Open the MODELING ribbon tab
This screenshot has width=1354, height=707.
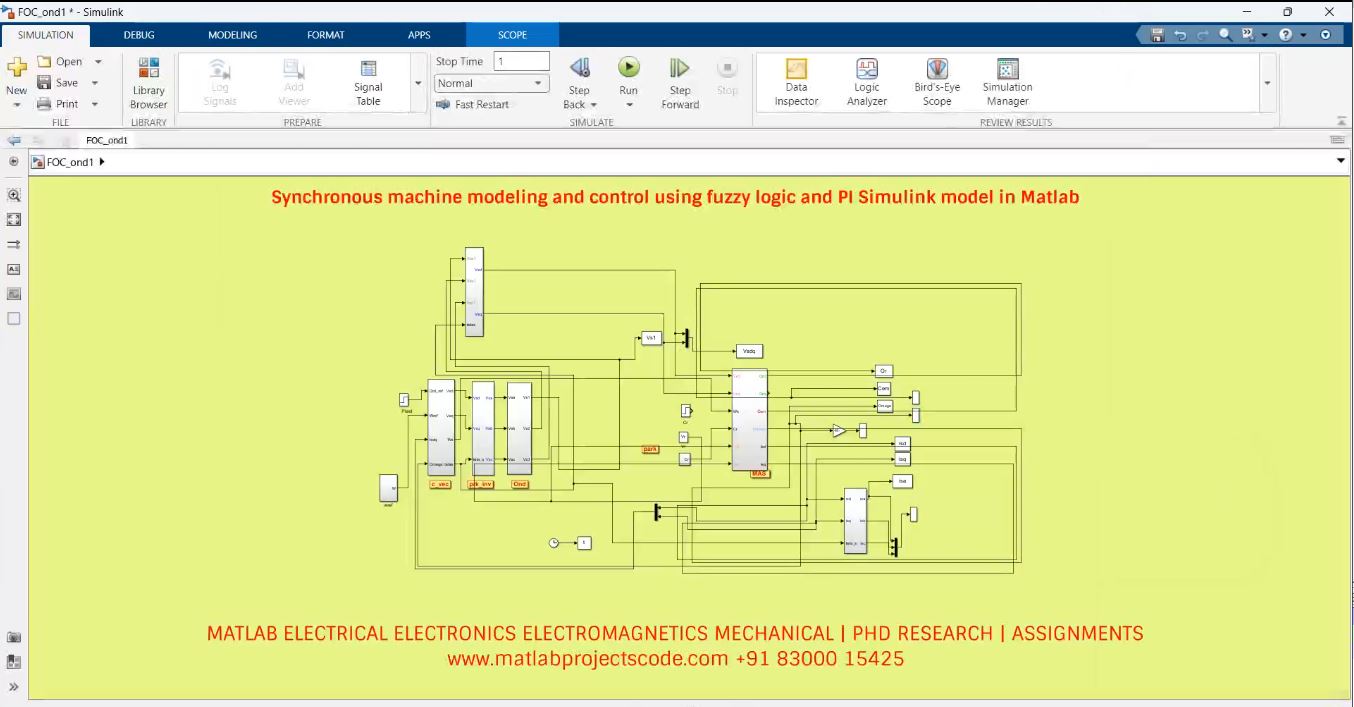click(x=232, y=34)
